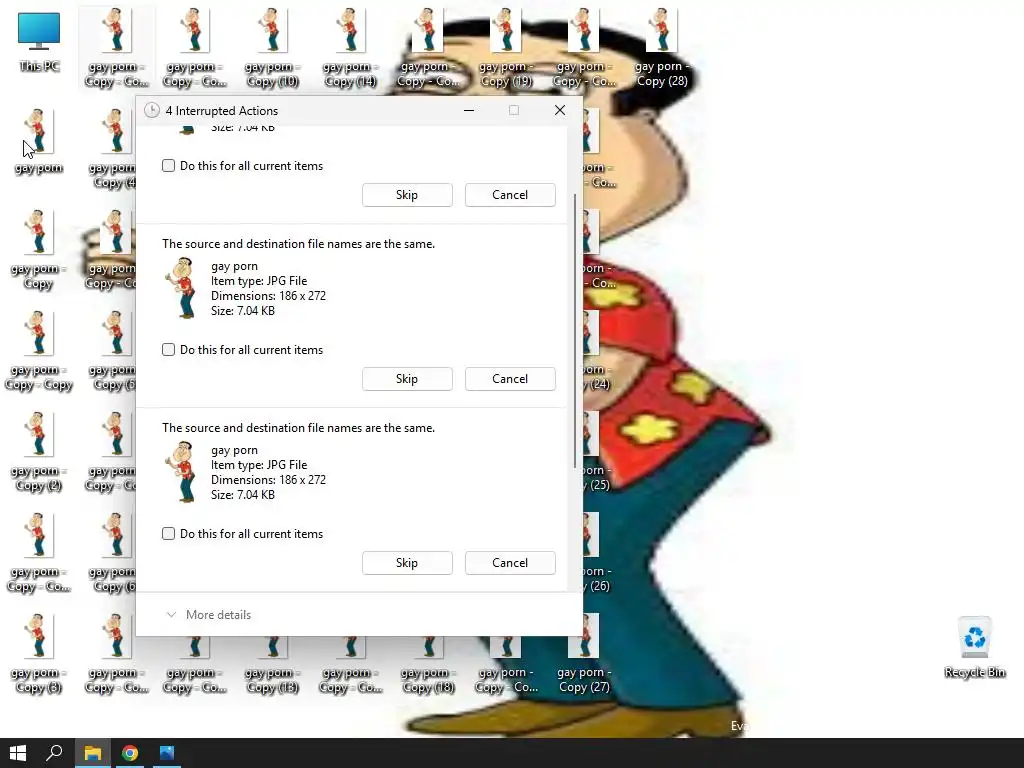The width and height of the screenshot is (1024, 768).
Task: Click the middle section's Cancel button
Action: pyautogui.click(x=510, y=379)
